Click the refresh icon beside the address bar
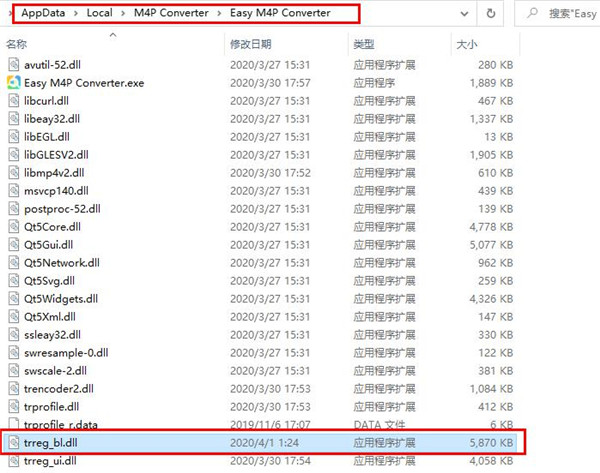Screen dimensions: 600x473 coord(491,13)
